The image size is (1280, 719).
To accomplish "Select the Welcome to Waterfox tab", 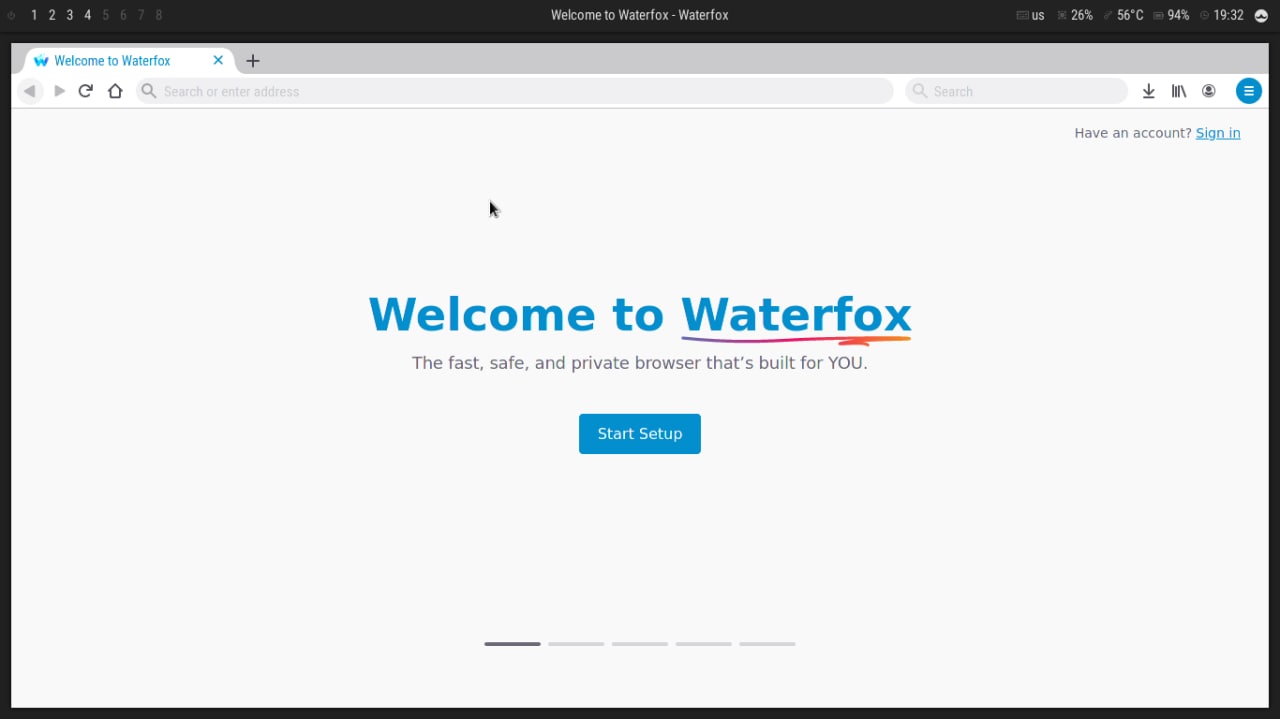I will 130,60.
